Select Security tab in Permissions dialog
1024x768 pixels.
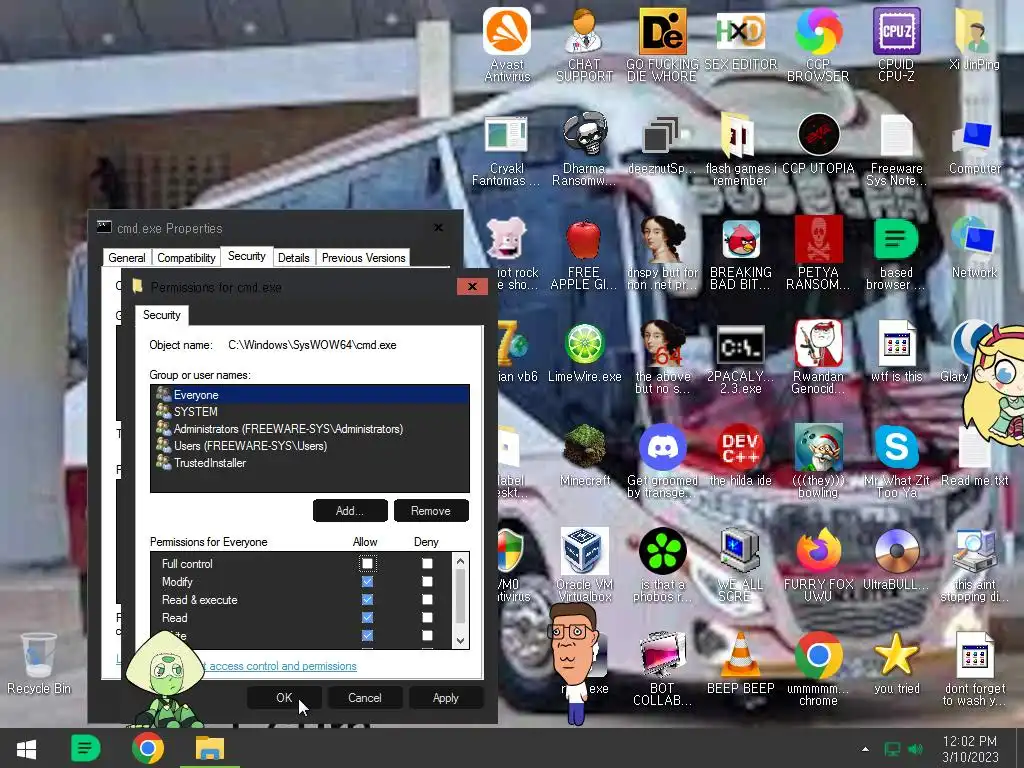161,315
